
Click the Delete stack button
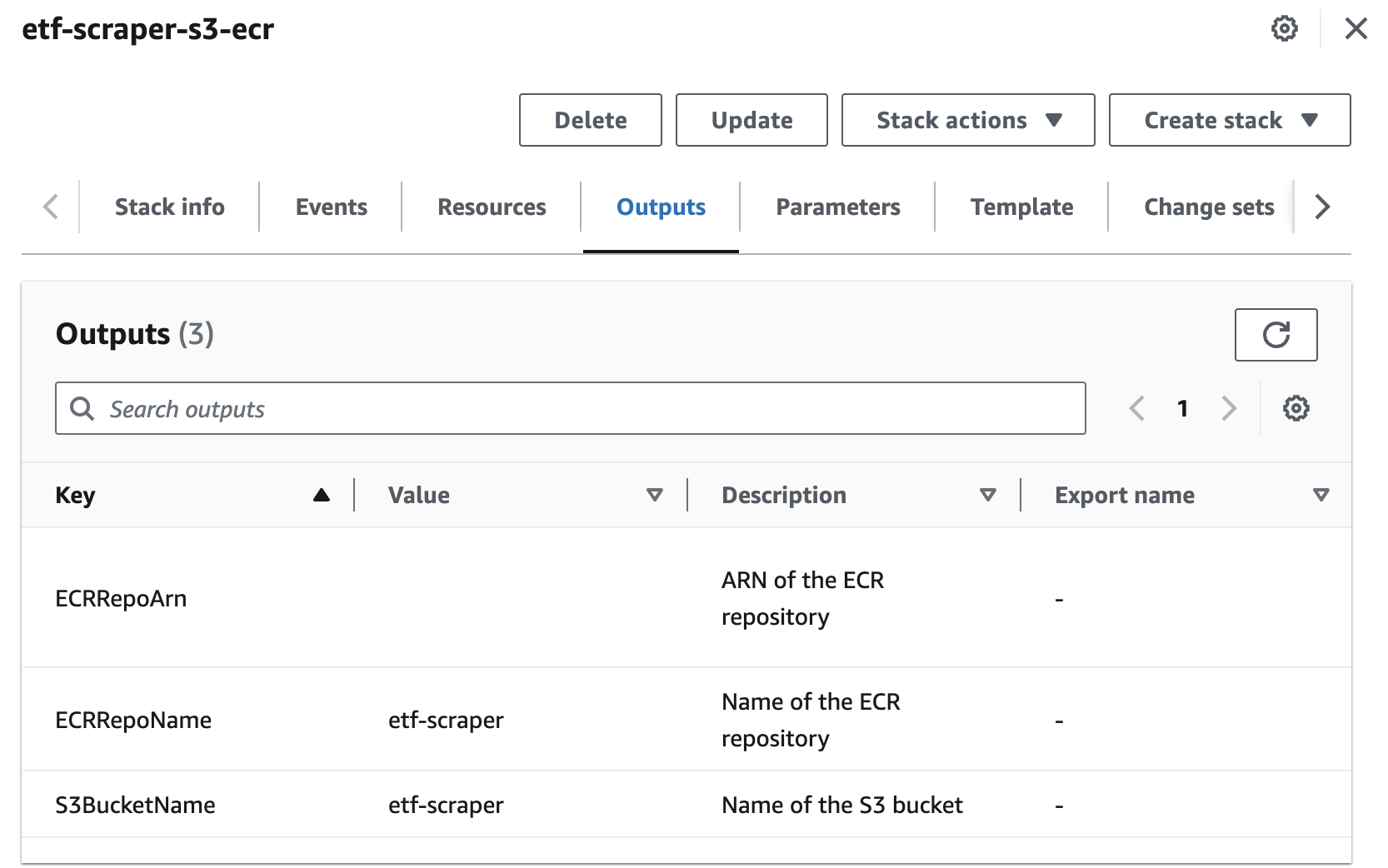pos(591,120)
